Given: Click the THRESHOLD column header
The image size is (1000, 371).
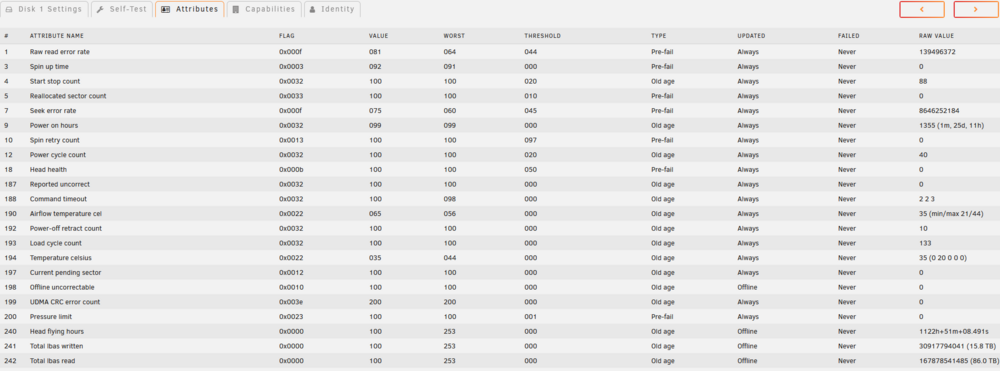Looking at the screenshot, I should click(x=542, y=36).
